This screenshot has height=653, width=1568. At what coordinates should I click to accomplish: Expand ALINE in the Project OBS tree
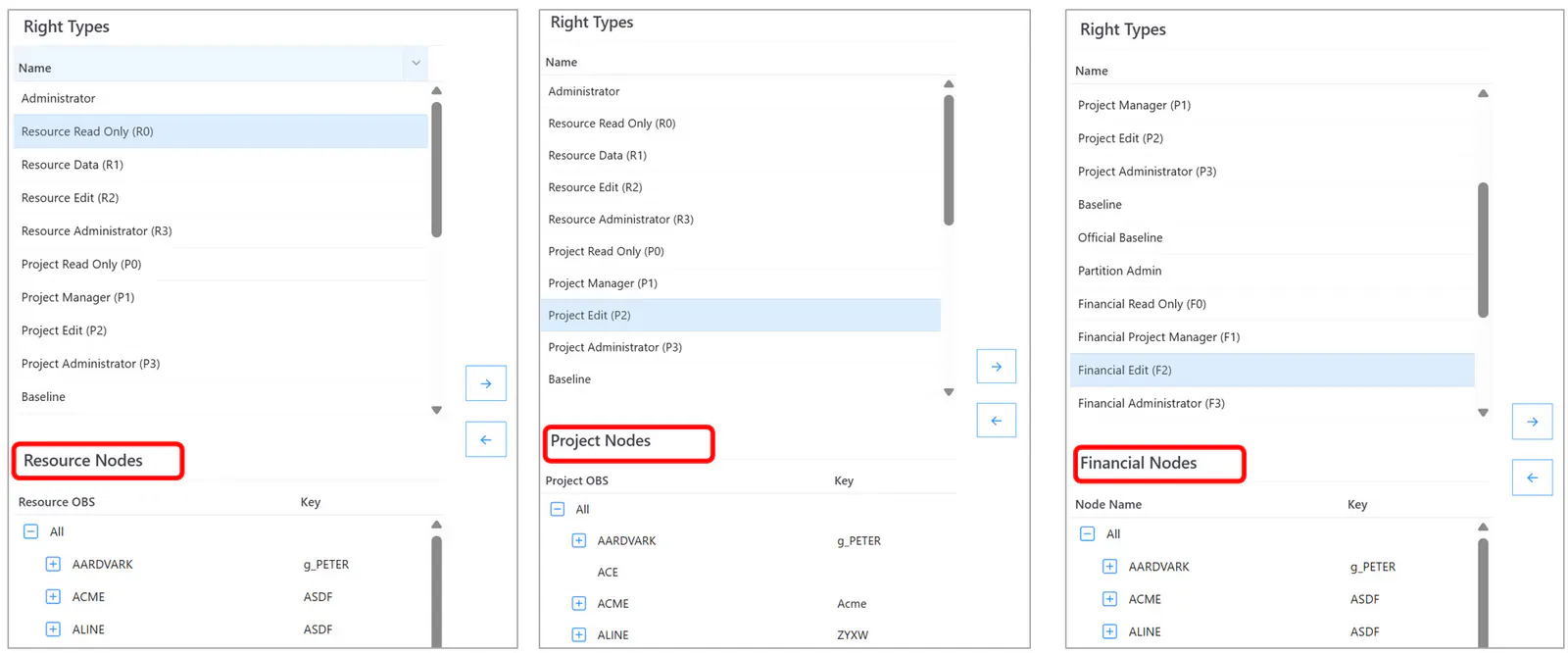point(579,635)
